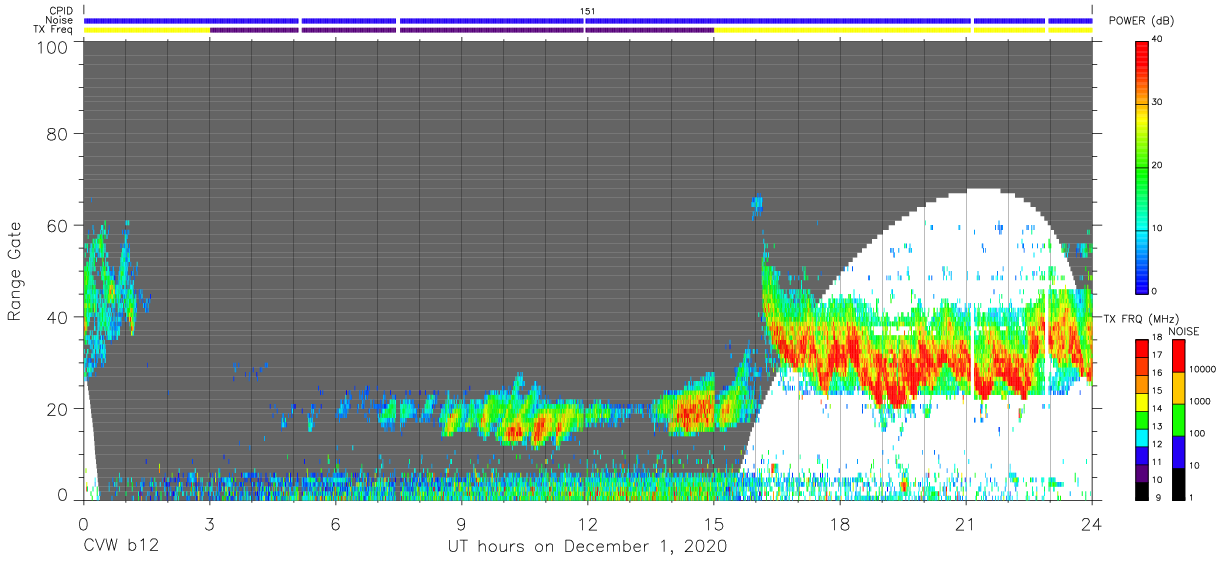The width and height of the screenshot is (1228, 567).
Task: Click the power colorbar tick label 20
Action: click(x=1158, y=166)
